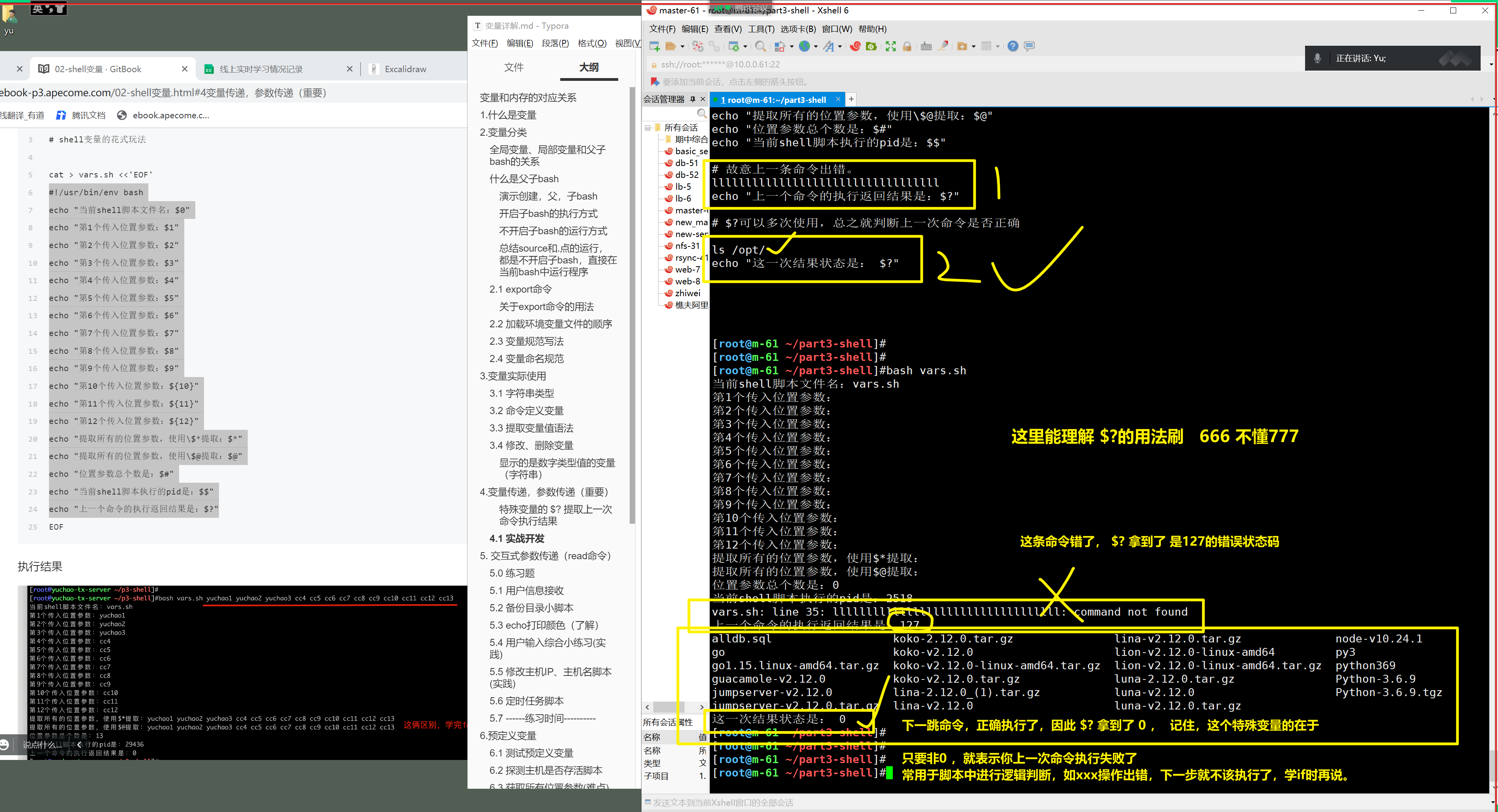Switch to Excalidraw browser tab
Image resolution: width=1498 pixels, height=812 pixels.
point(405,69)
